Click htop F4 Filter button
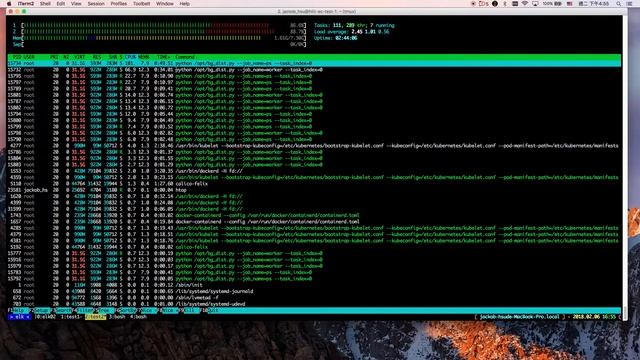Viewport: 640px width, 360px height. [83, 311]
